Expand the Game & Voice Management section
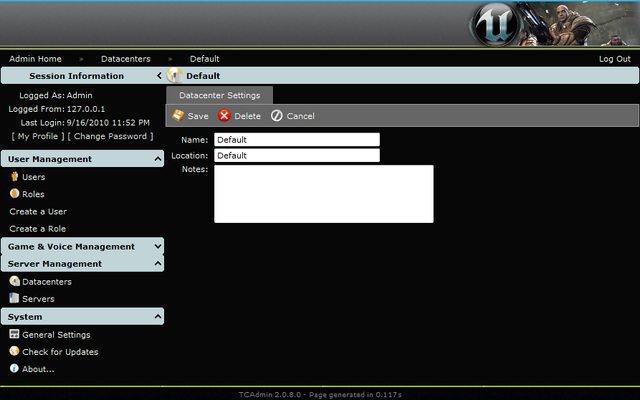 [158, 247]
